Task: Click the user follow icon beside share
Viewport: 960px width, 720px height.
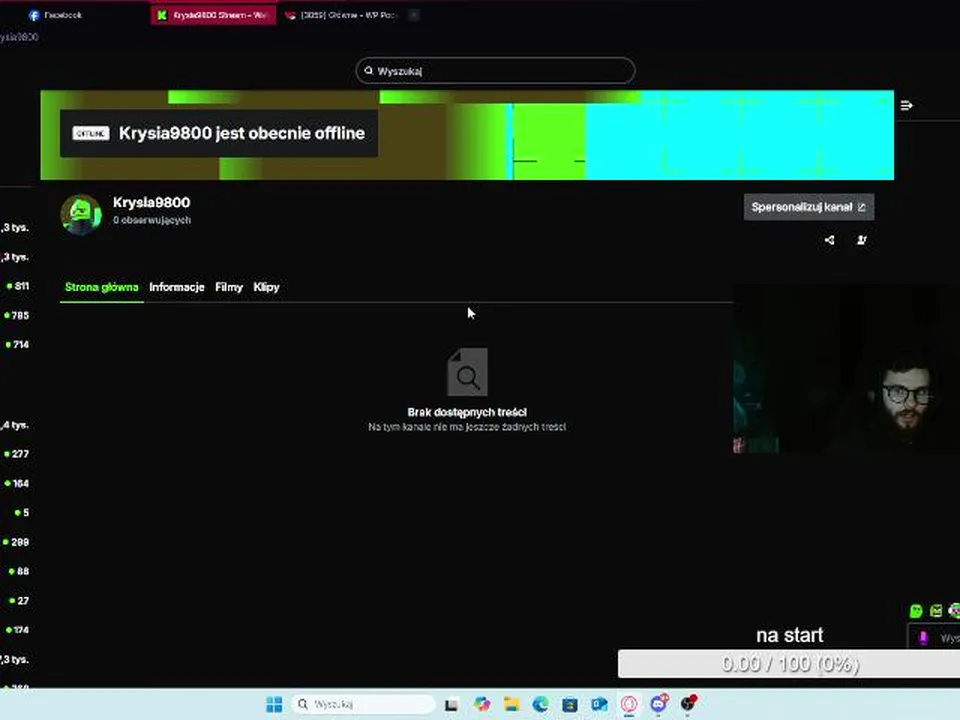Action: pyautogui.click(x=861, y=240)
